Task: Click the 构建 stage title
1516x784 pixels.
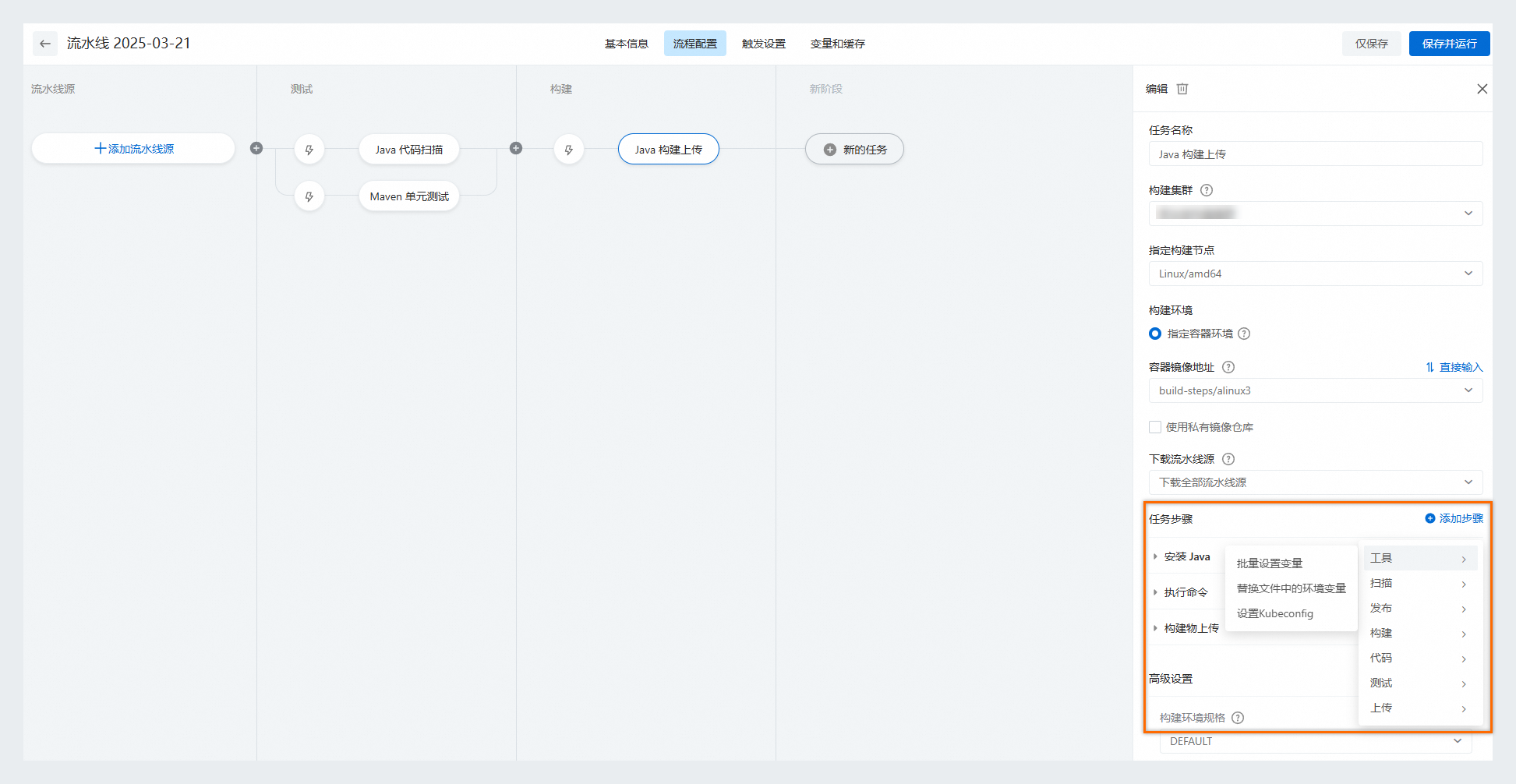Action: [561, 89]
